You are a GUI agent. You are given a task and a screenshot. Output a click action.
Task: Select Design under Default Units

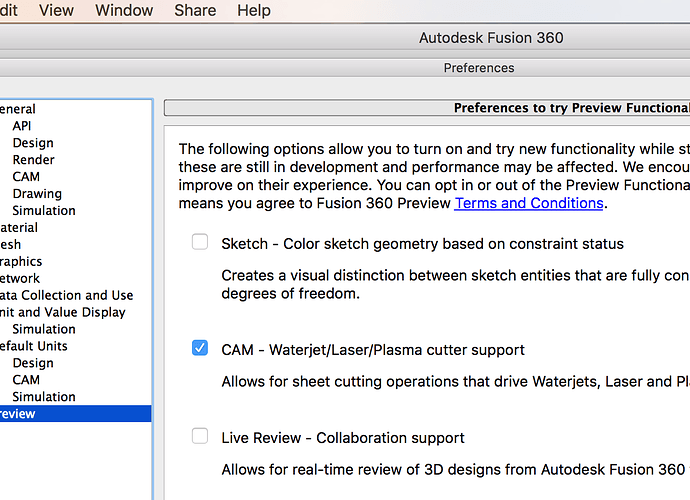[x=33, y=363]
